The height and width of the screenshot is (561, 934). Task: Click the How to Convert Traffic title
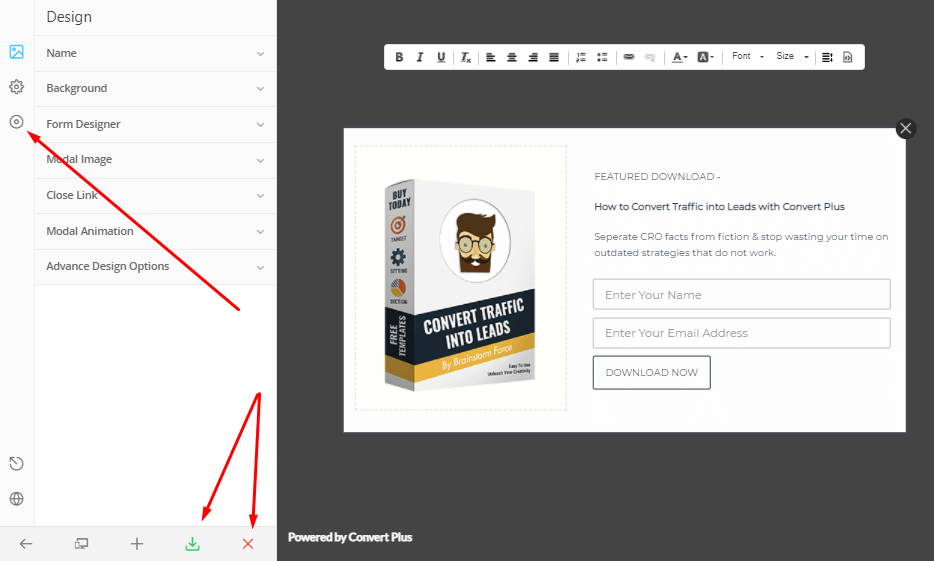pos(719,207)
